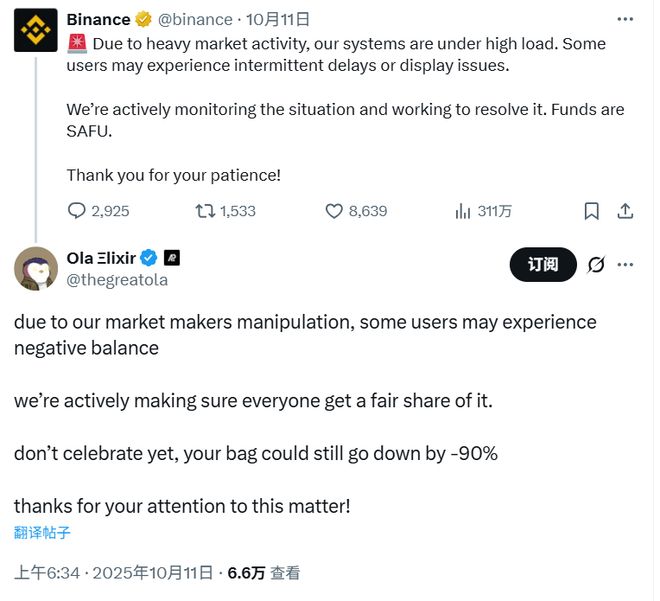
Task: Open more options on Ola's post
Action: tap(626, 264)
